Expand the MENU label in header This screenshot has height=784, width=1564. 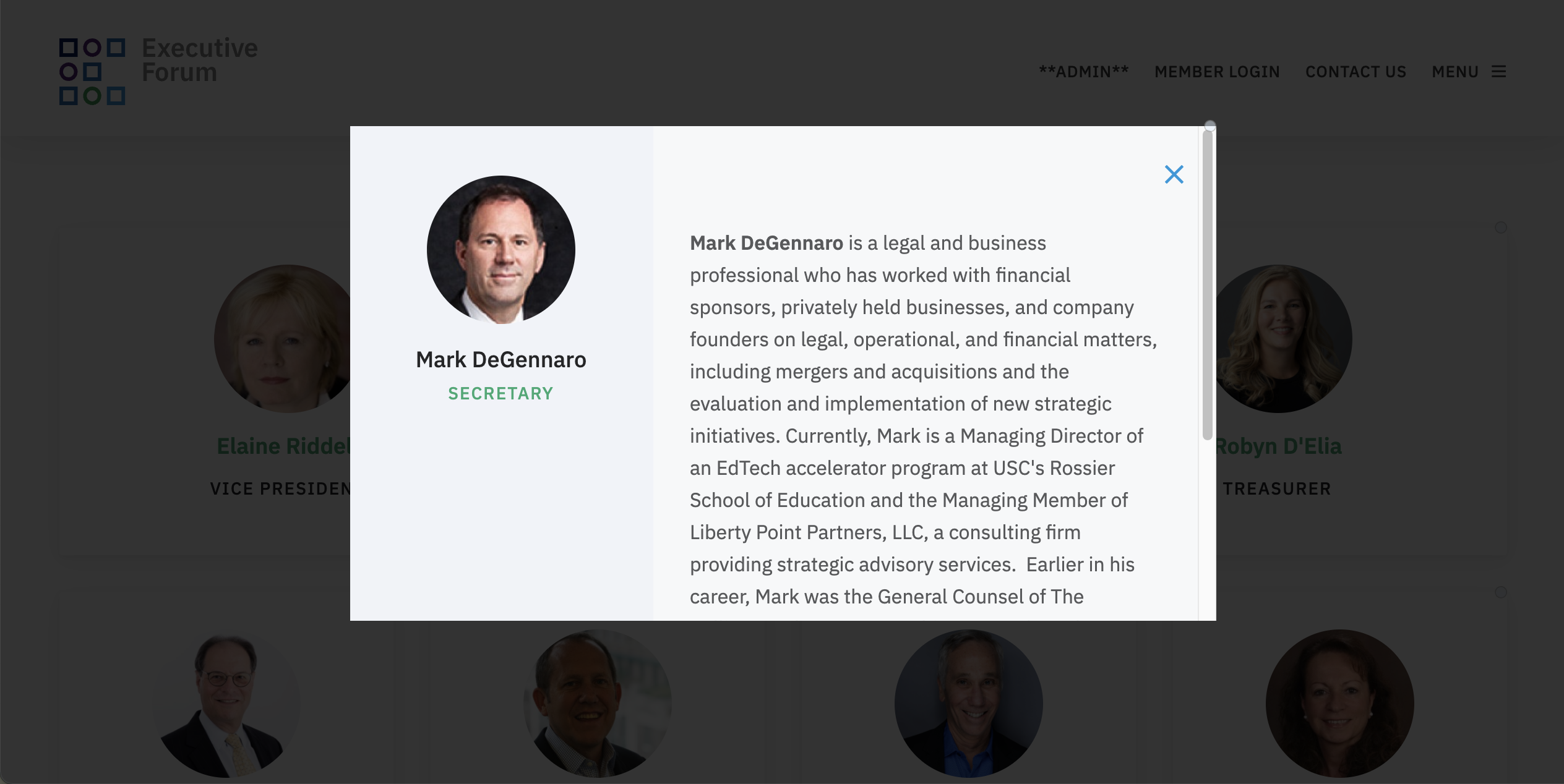(1455, 72)
